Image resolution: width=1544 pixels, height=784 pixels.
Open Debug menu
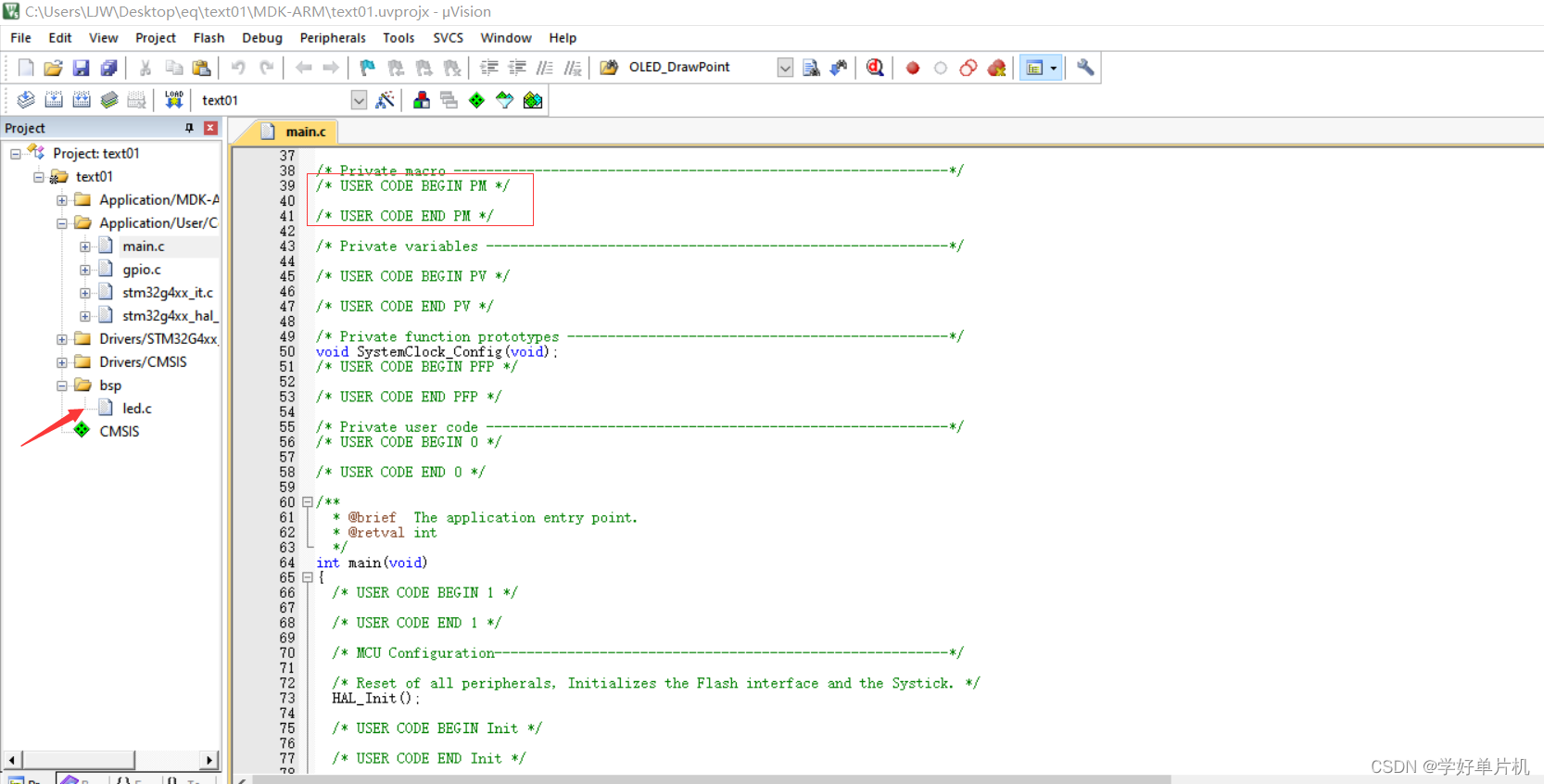pyautogui.click(x=262, y=38)
